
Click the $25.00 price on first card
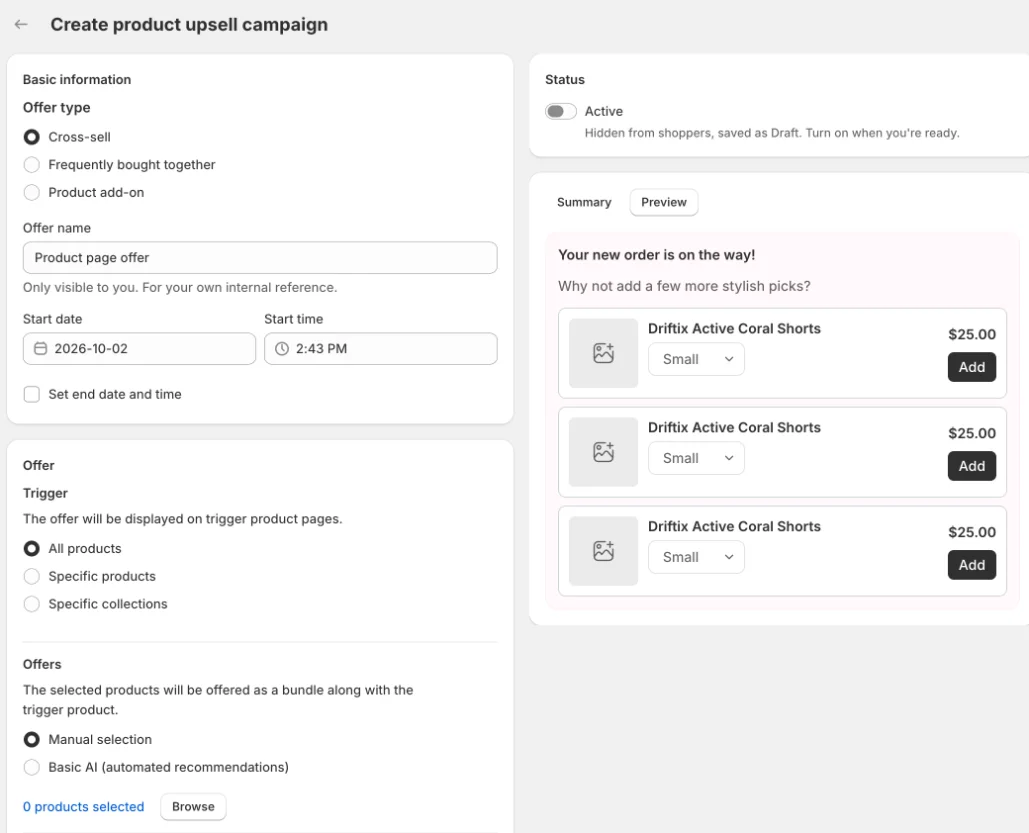coord(971,334)
